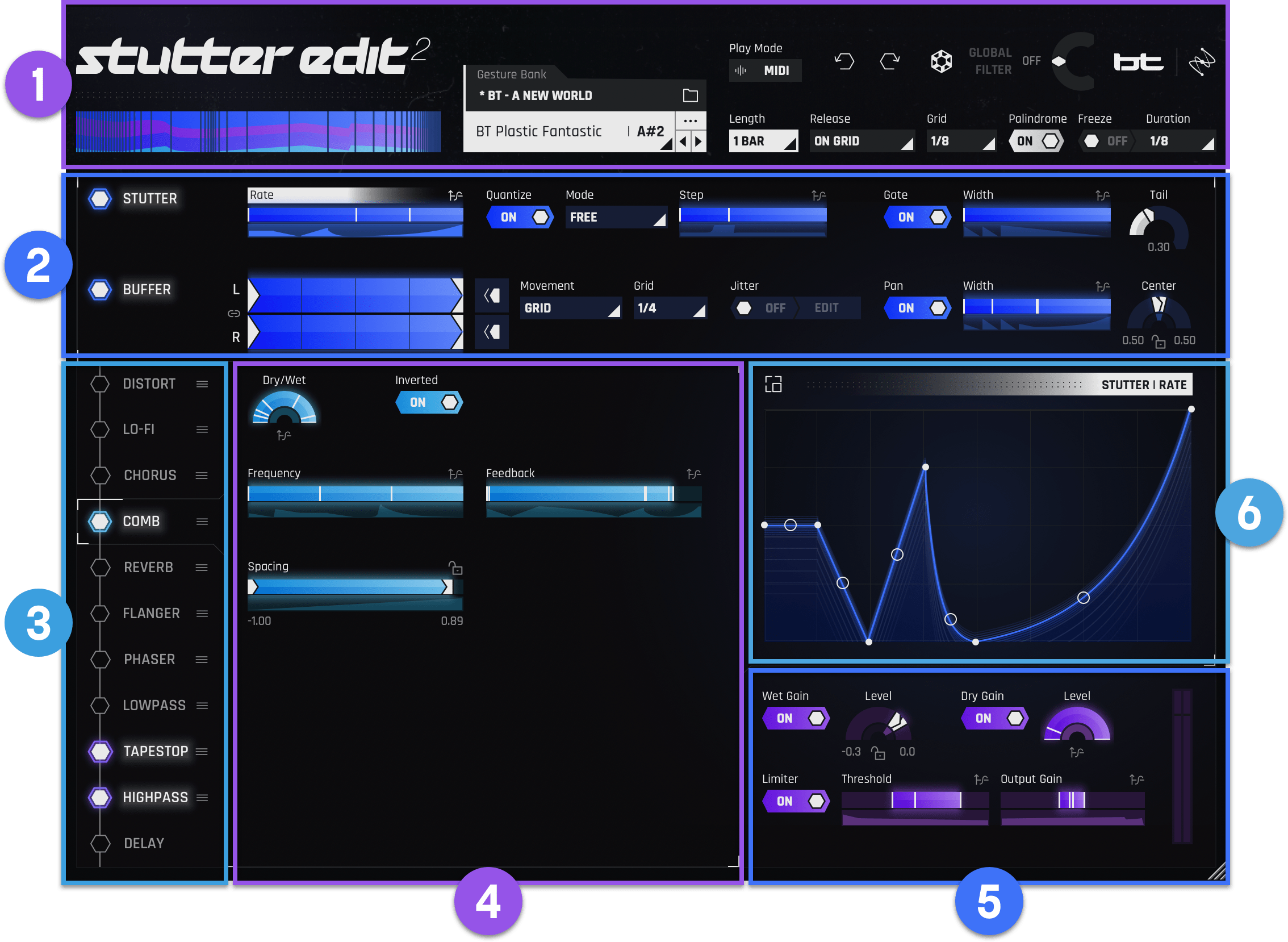Toggle the Wet Gain ON switch

[796, 719]
